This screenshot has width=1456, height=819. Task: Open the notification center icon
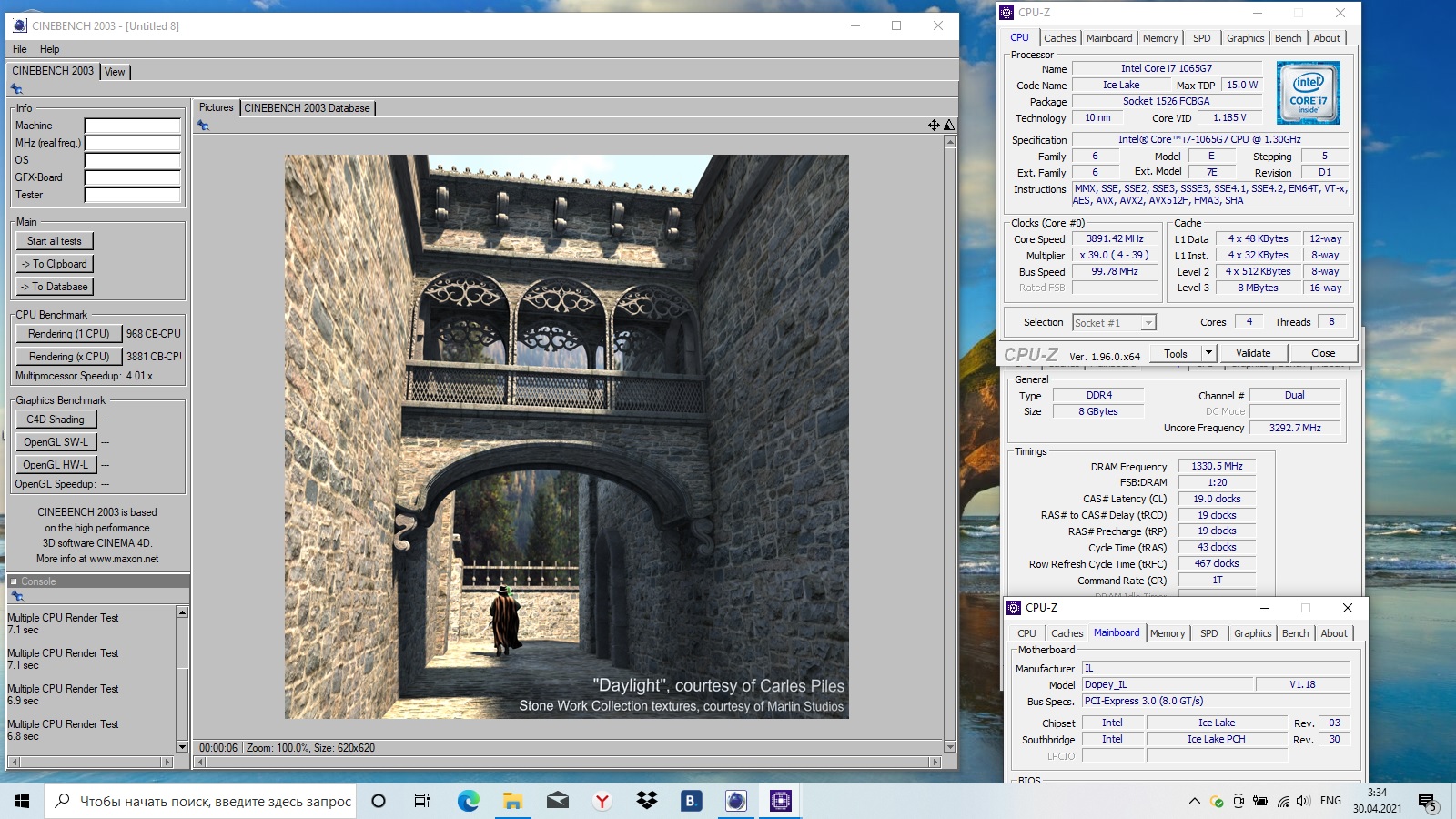click(1428, 802)
